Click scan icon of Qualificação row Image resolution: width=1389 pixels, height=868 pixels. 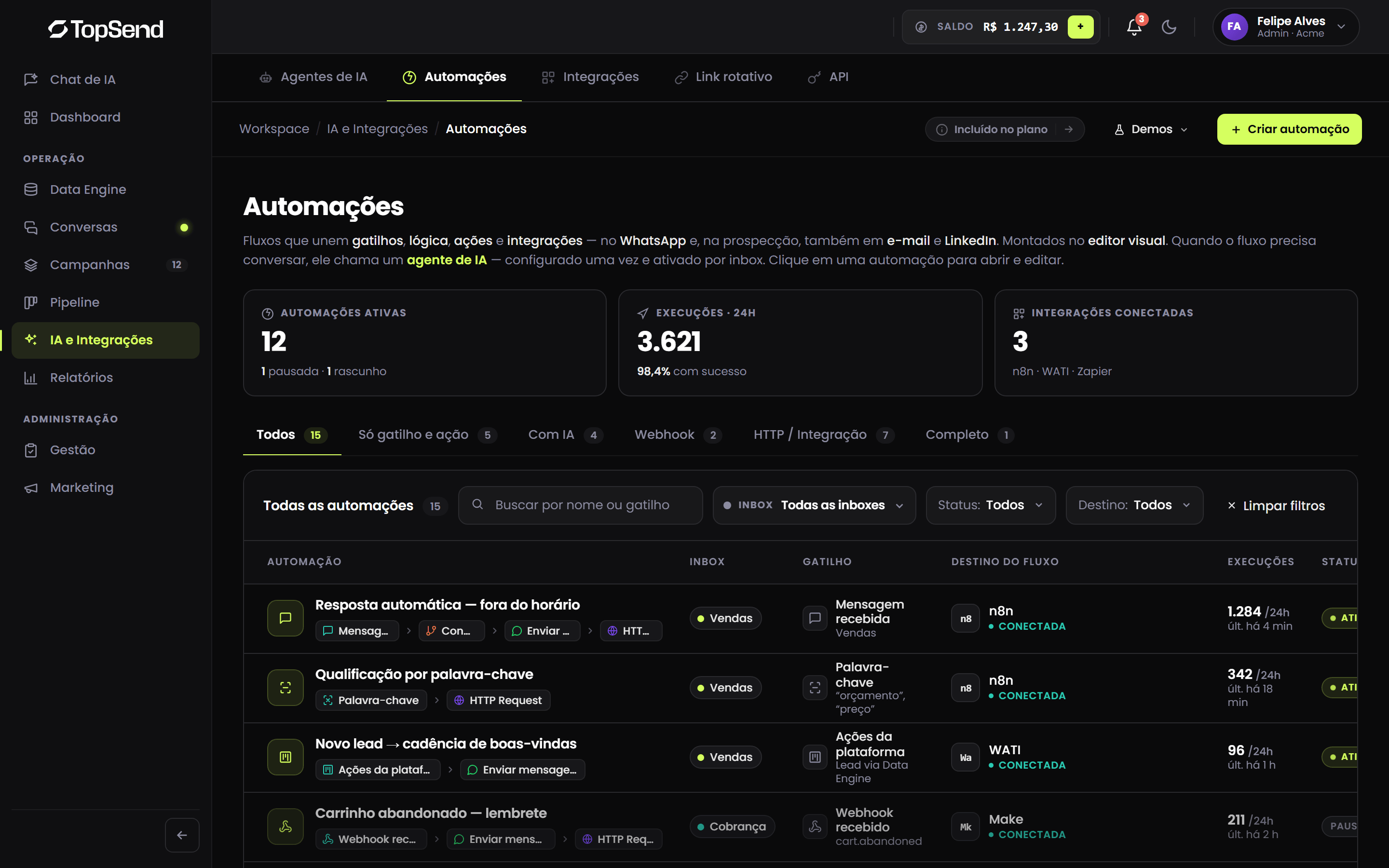(285, 688)
